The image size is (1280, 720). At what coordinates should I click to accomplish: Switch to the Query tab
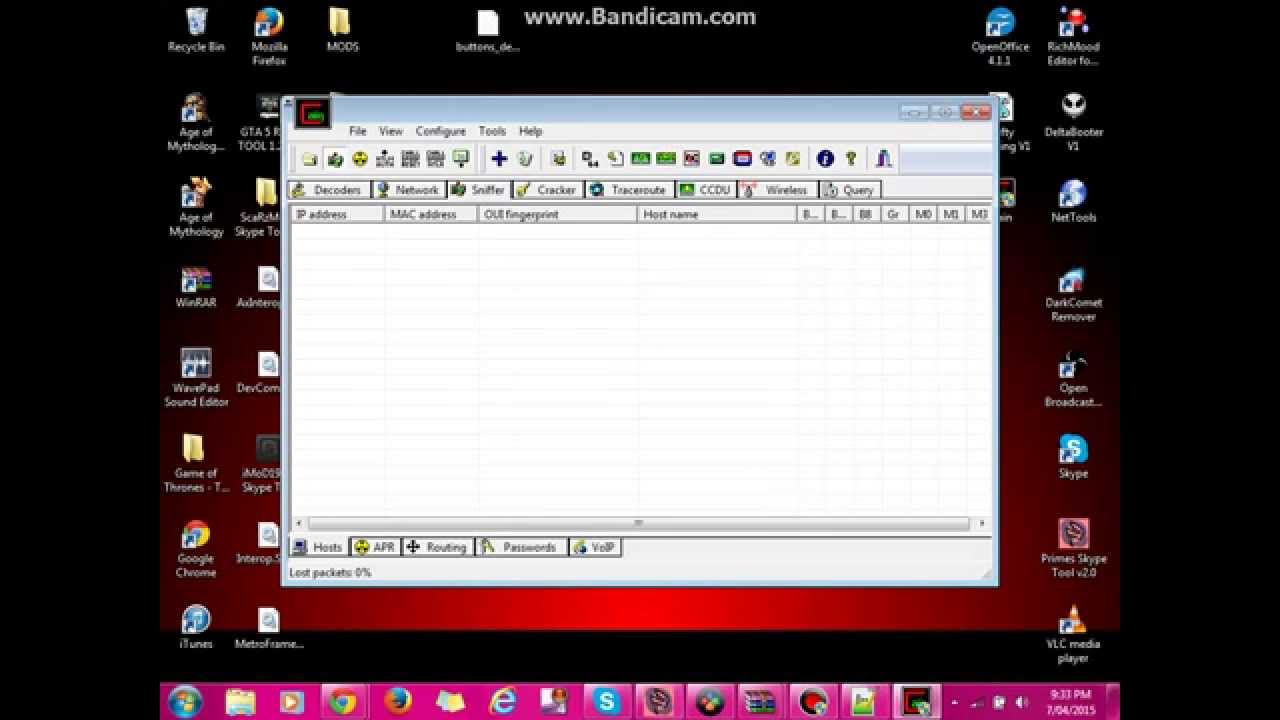point(849,190)
